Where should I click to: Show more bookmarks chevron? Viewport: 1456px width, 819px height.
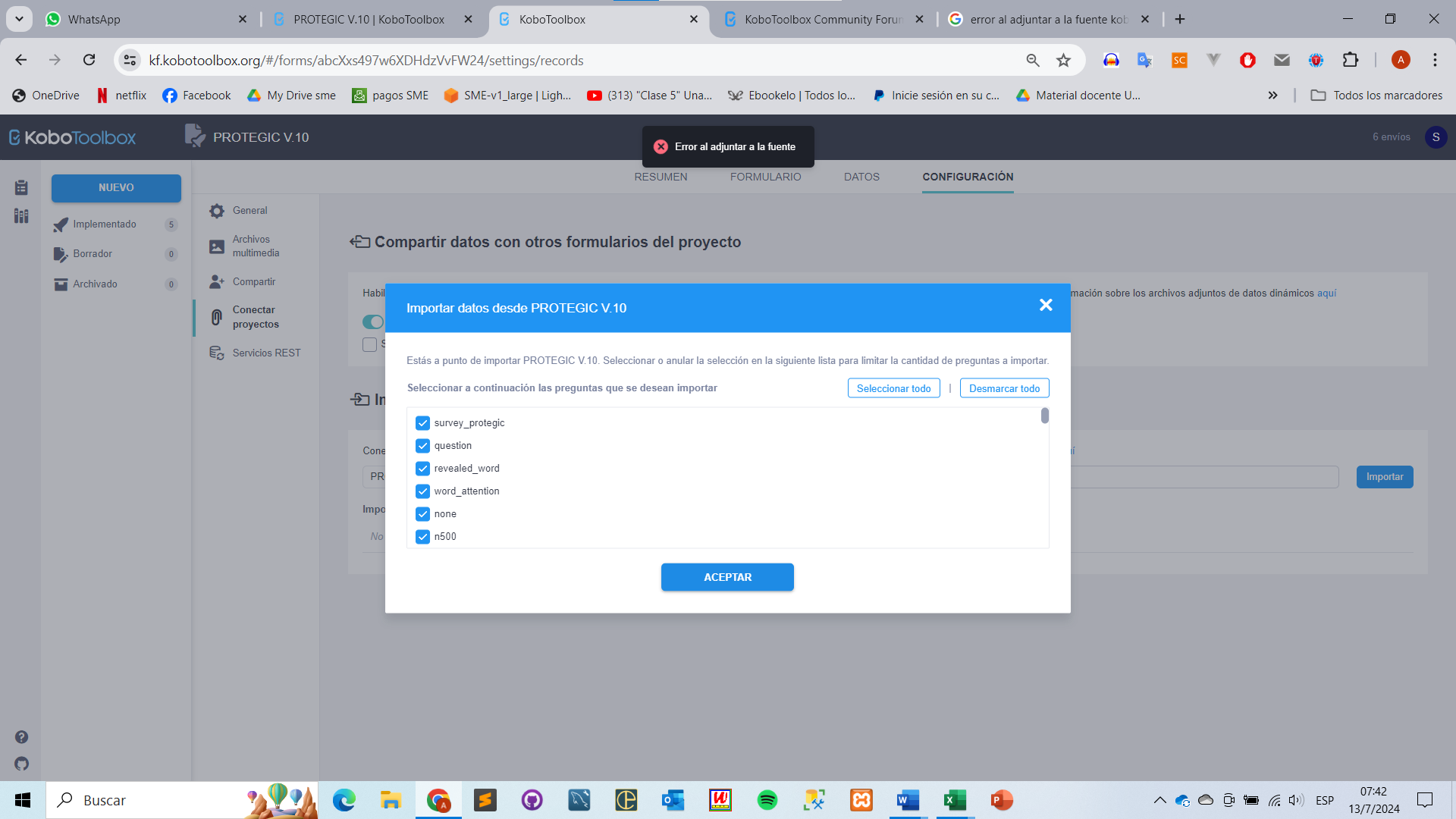point(1272,96)
